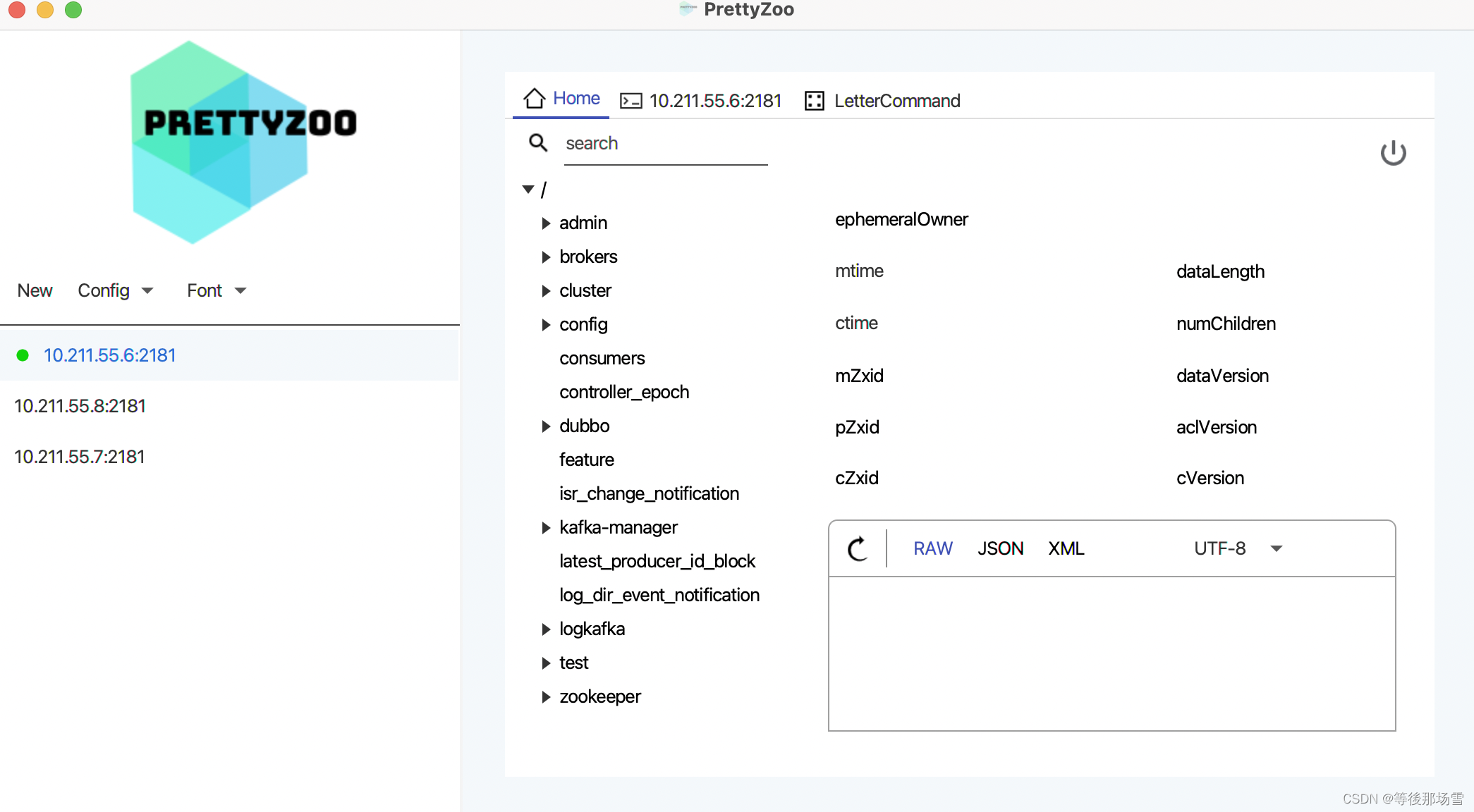Click the power disconnect icon
1474x812 pixels.
(1393, 153)
